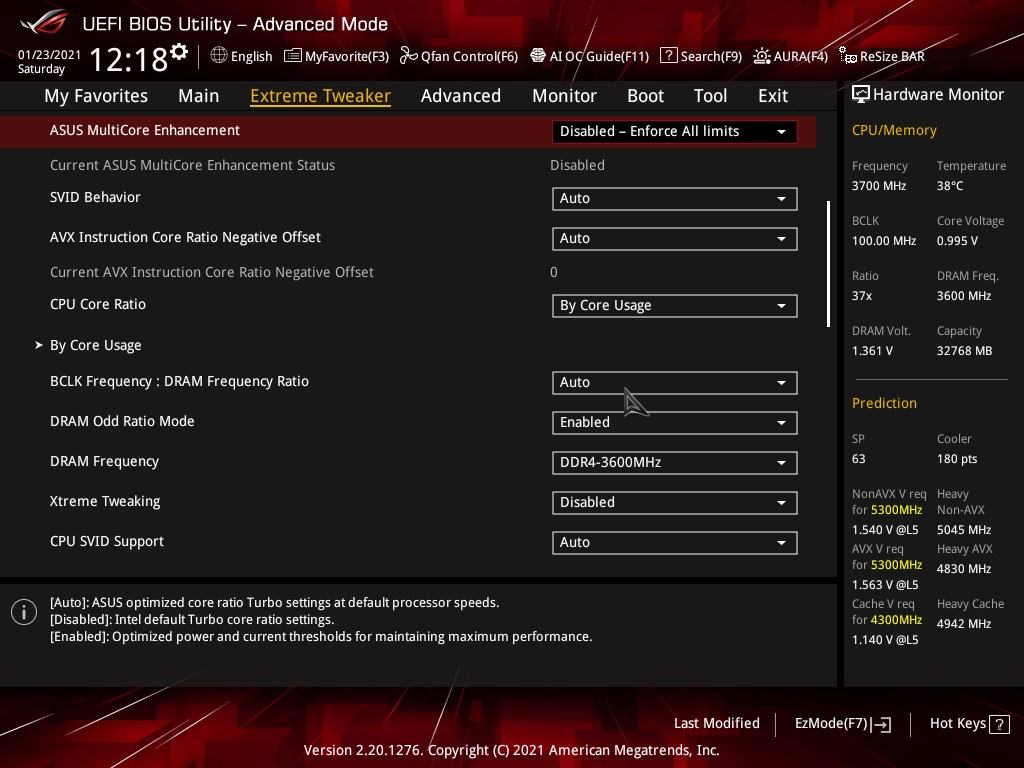Click the settings gear beside the clock

coord(179,52)
